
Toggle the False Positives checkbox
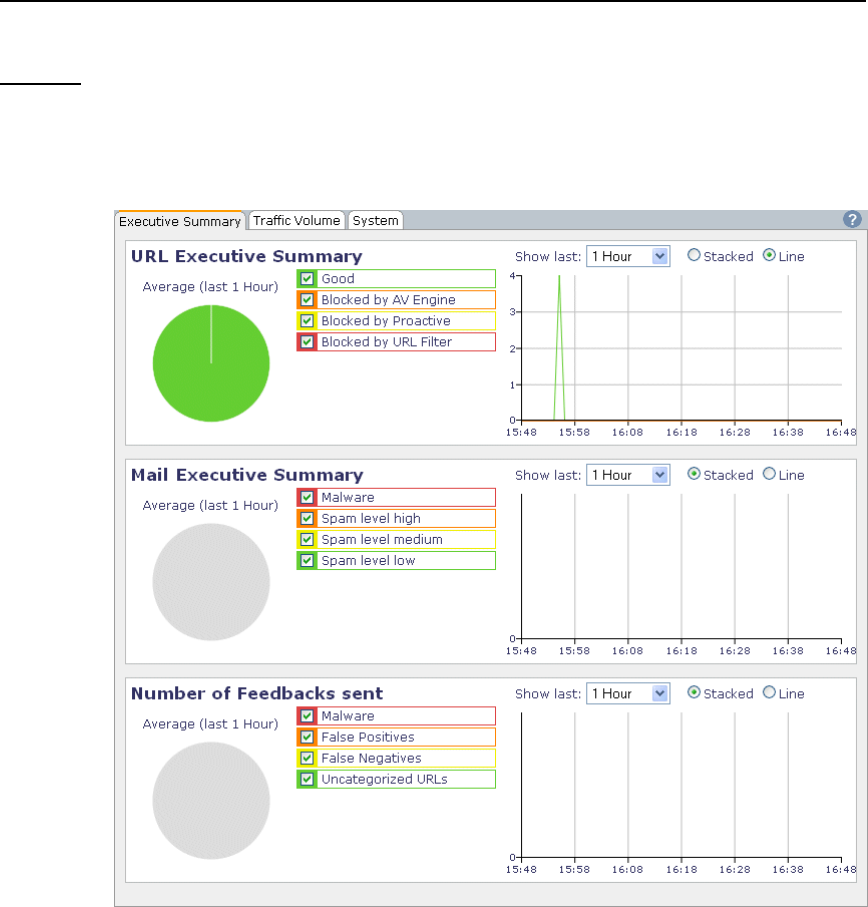pos(307,737)
